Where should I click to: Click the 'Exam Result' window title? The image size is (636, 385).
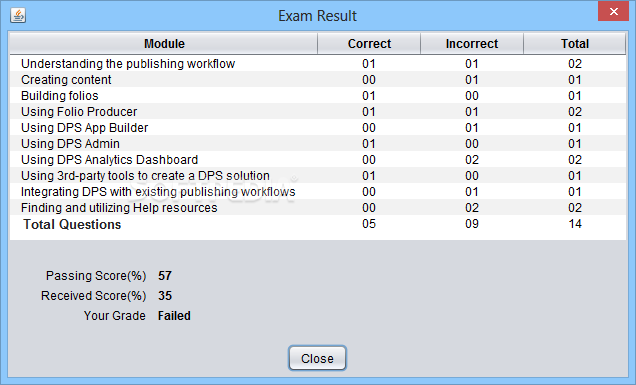pyautogui.click(x=317, y=16)
